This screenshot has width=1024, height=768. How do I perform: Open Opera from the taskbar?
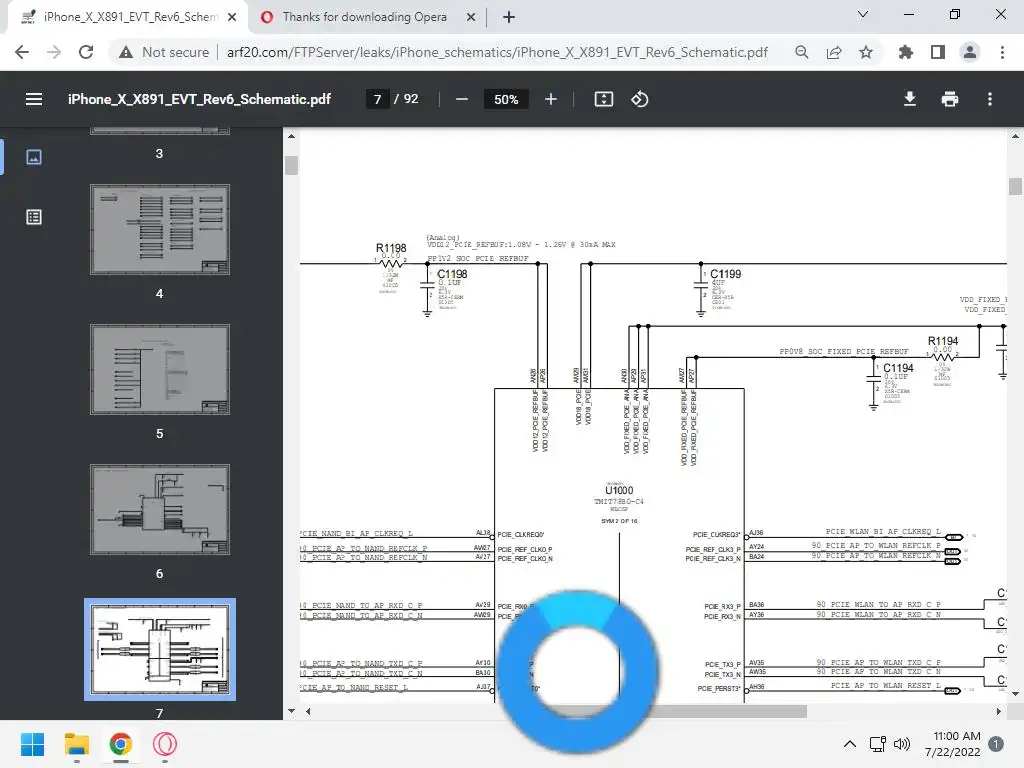(165, 744)
